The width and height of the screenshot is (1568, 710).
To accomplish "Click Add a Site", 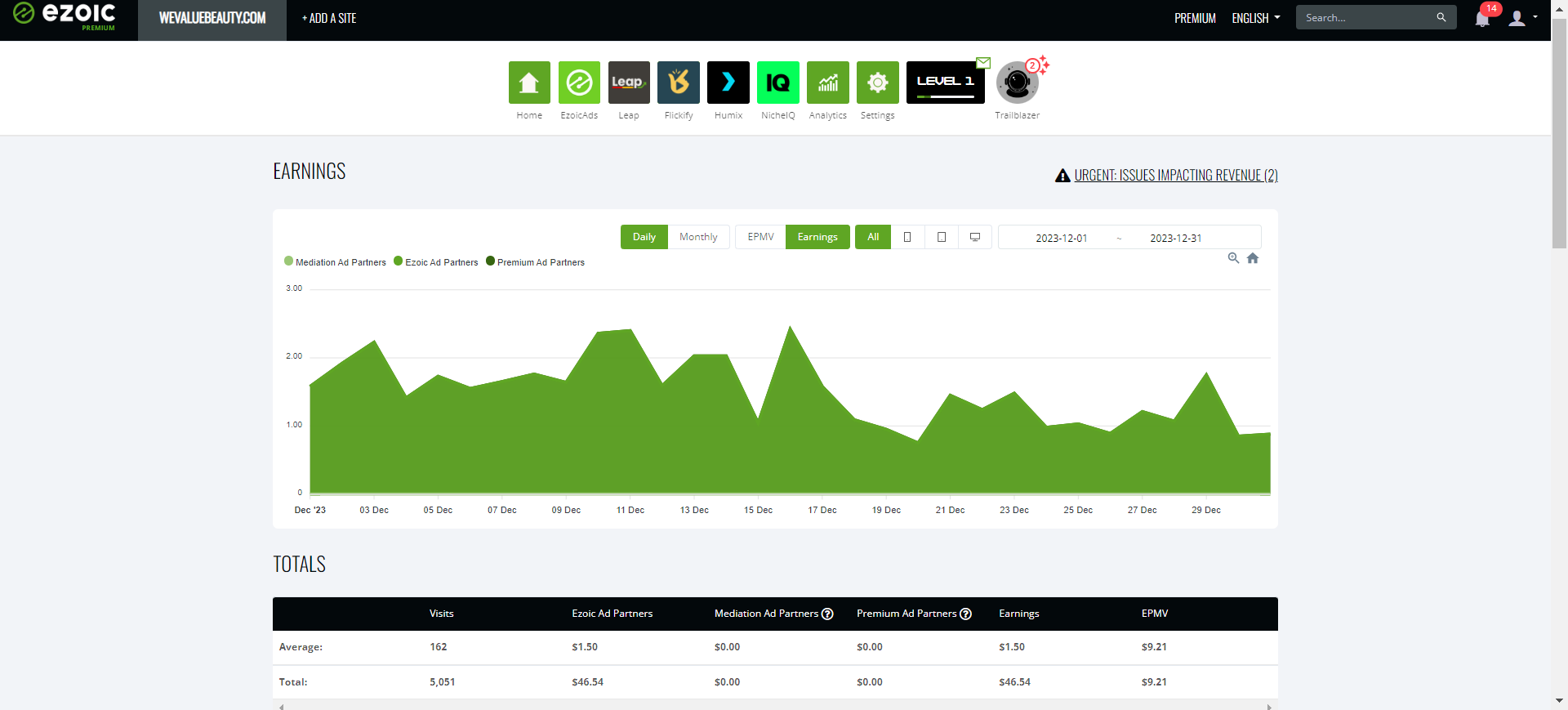I will (x=329, y=18).
